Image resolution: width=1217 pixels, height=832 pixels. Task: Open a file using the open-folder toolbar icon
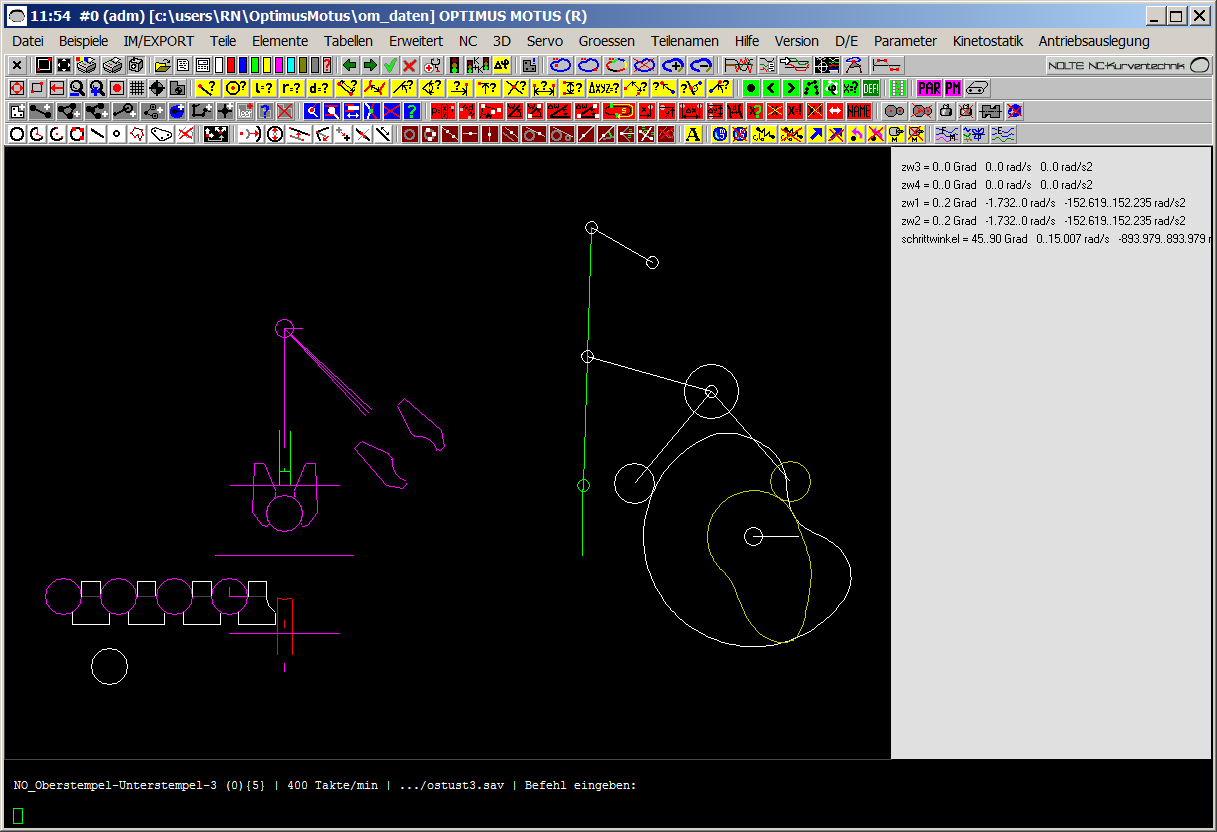click(164, 64)
